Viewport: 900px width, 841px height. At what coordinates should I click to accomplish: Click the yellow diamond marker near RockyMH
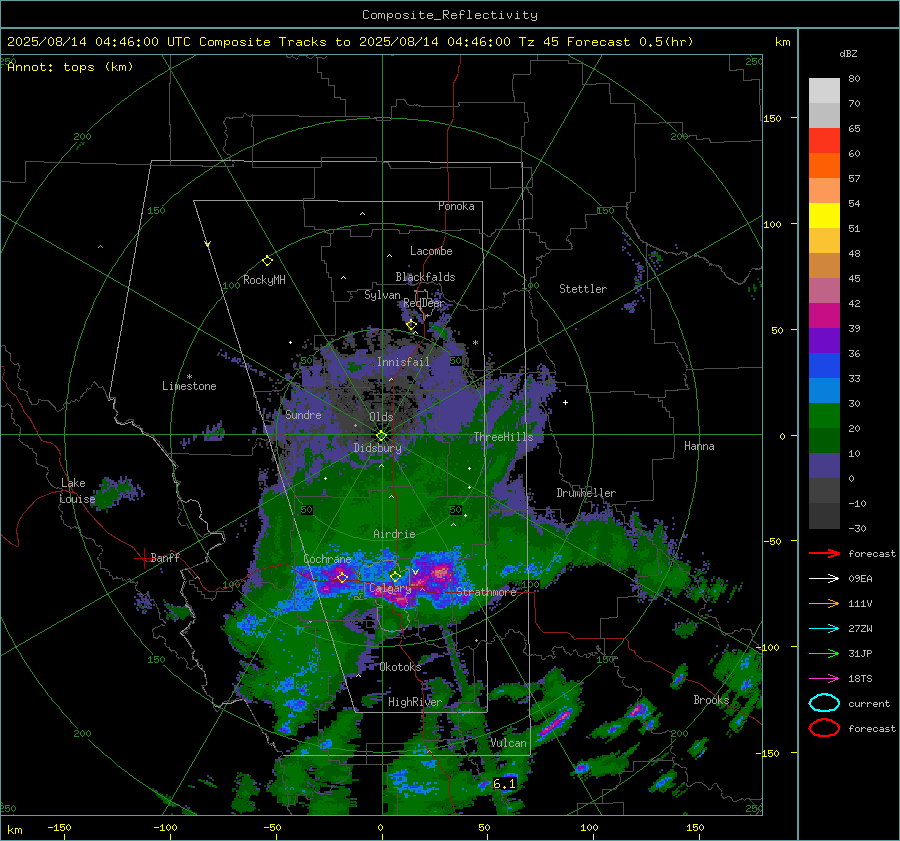click(x=267, y=261)
